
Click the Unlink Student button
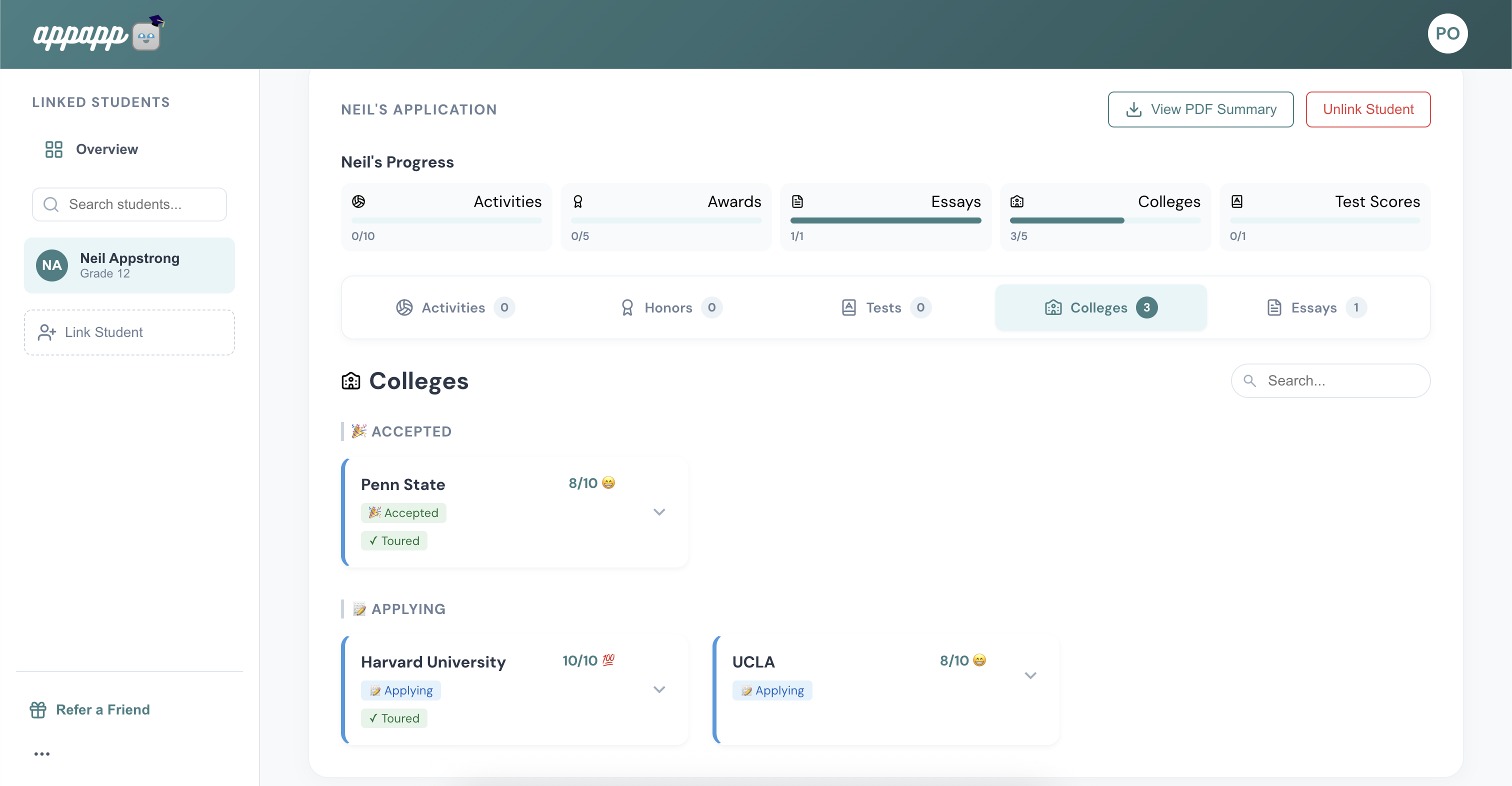point(1367,109)
